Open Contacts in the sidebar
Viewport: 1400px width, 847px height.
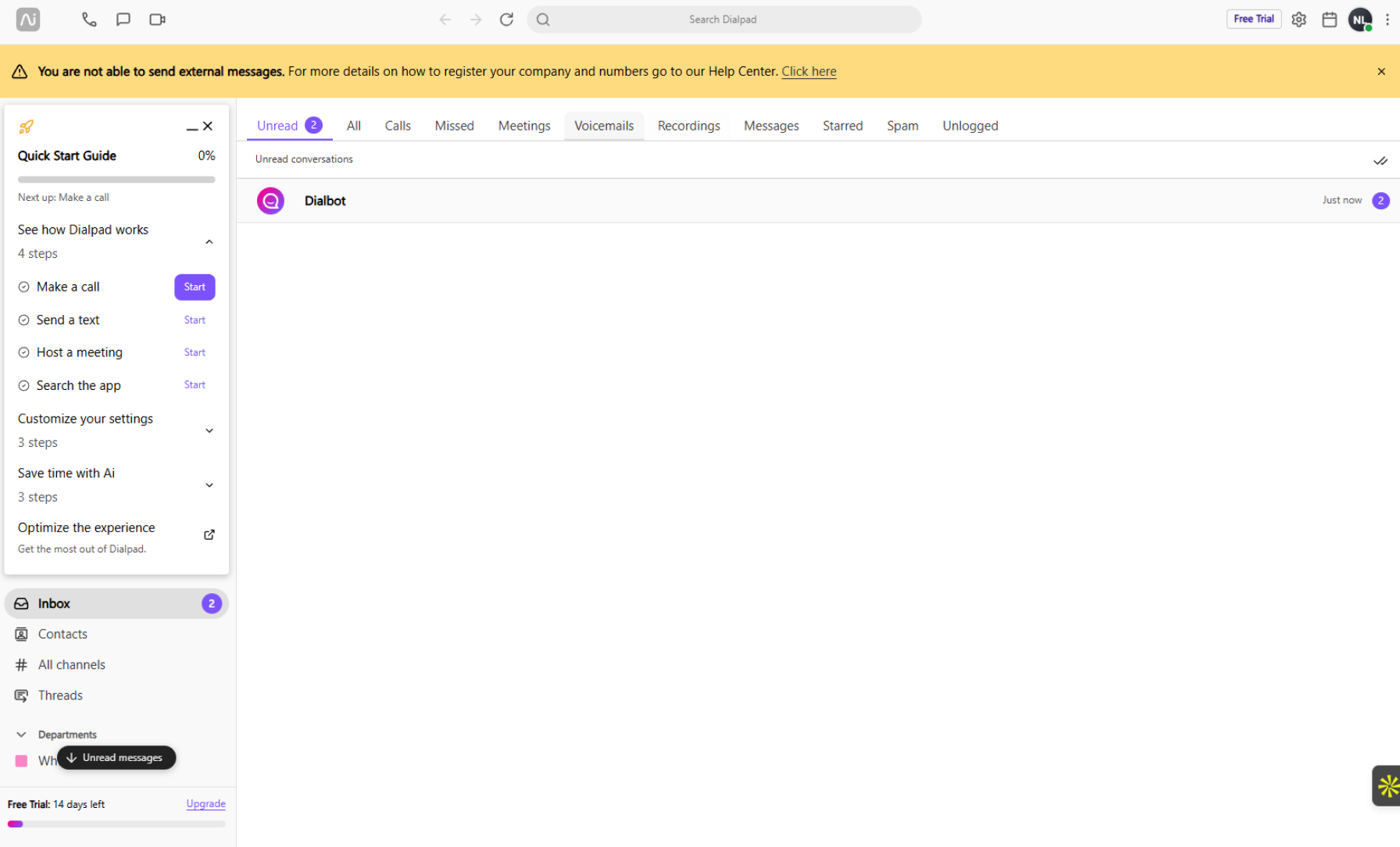point(116,634)
